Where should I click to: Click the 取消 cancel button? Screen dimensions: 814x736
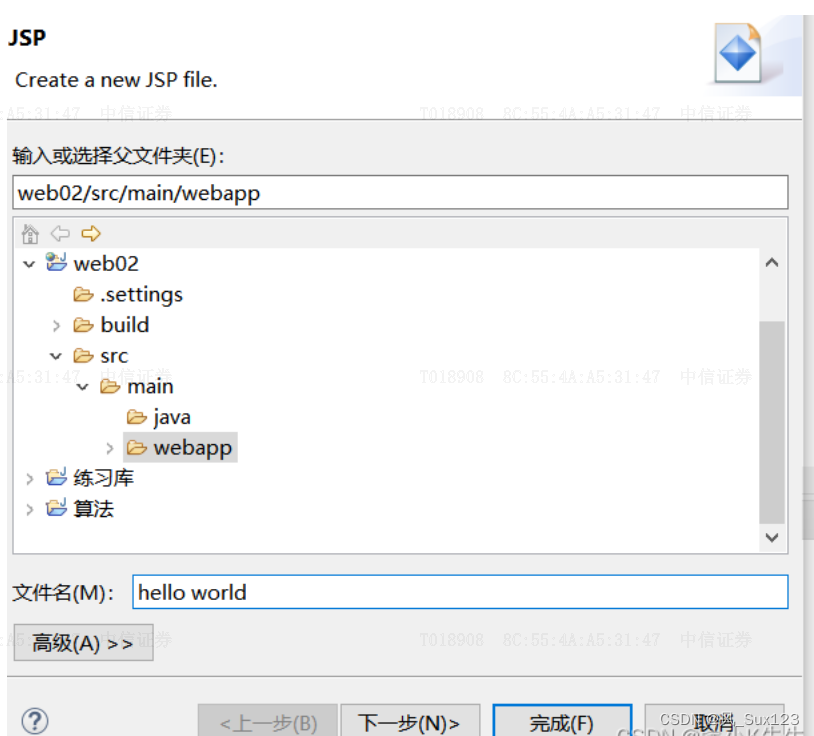[x=714, y=720]
